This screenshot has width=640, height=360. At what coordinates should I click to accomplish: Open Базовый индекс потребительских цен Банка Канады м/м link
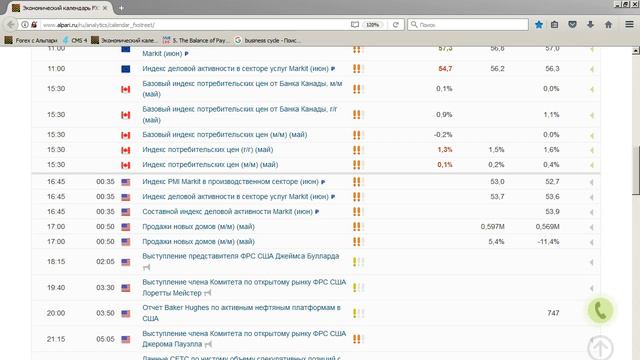pos(242,89)
